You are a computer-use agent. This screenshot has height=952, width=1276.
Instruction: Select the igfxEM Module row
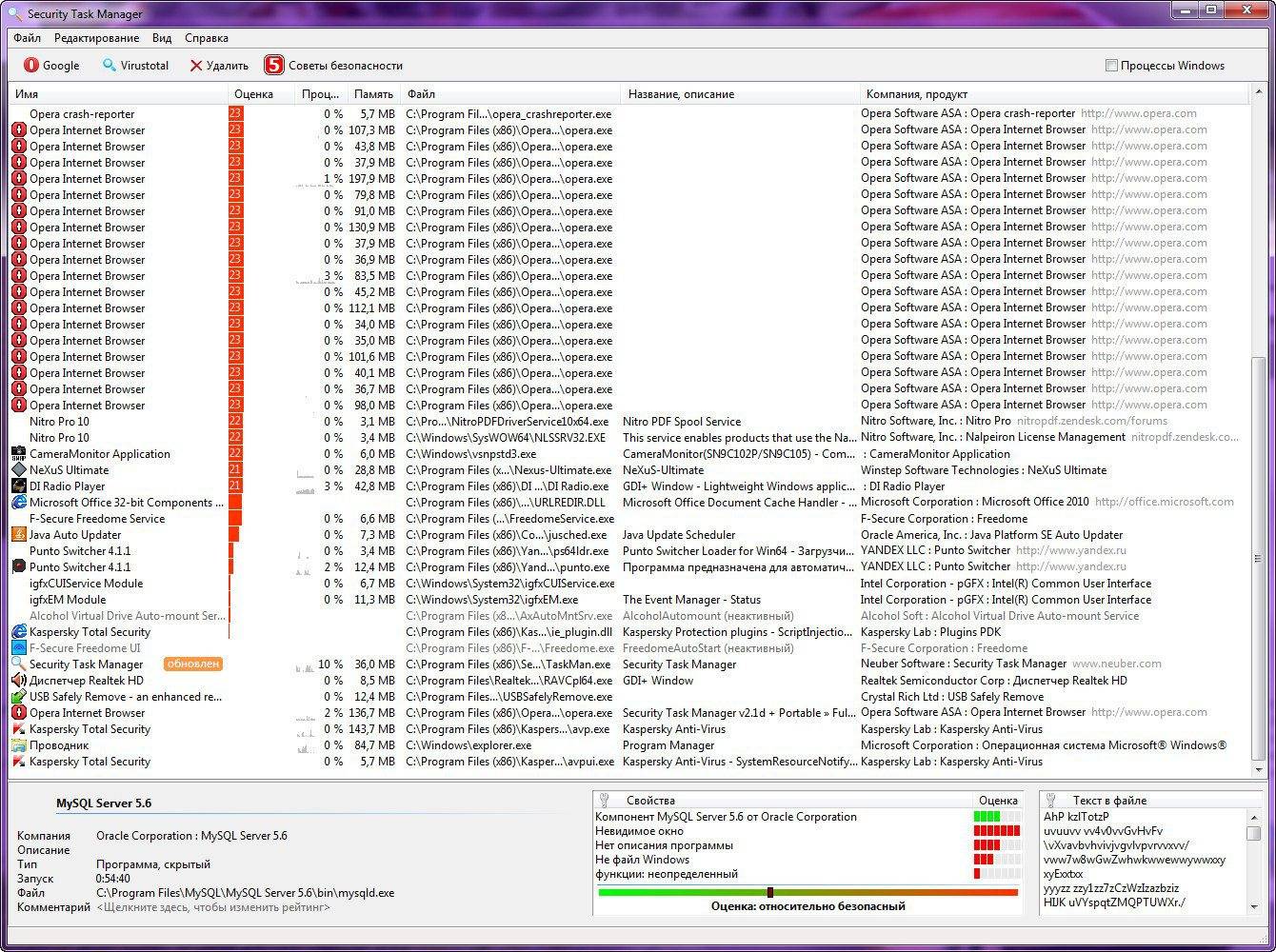(628, 600)
